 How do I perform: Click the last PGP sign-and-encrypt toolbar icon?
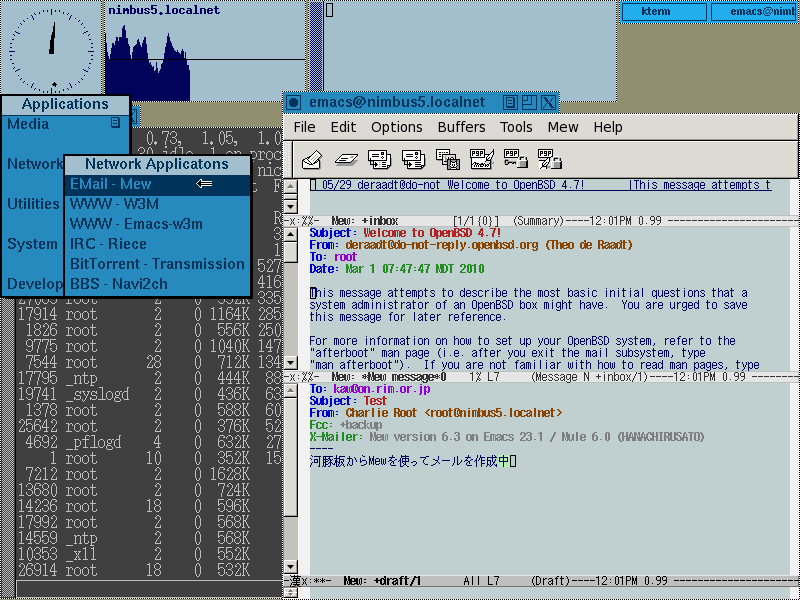pyautogui.click(x=549, y=159)
